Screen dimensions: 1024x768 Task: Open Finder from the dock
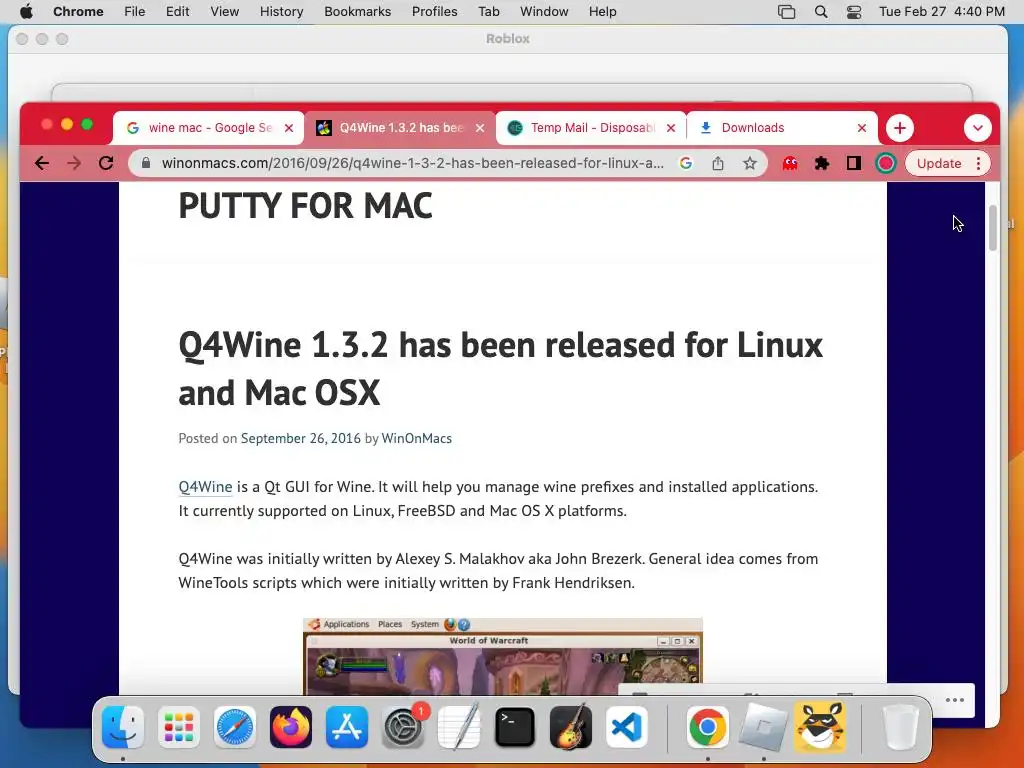(123, 726)
